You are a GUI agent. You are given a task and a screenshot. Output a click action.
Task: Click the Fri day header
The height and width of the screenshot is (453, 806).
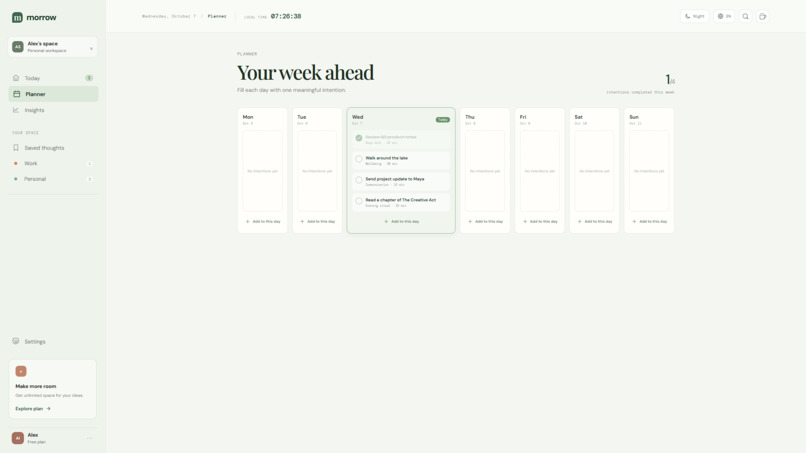pos(523,119)
